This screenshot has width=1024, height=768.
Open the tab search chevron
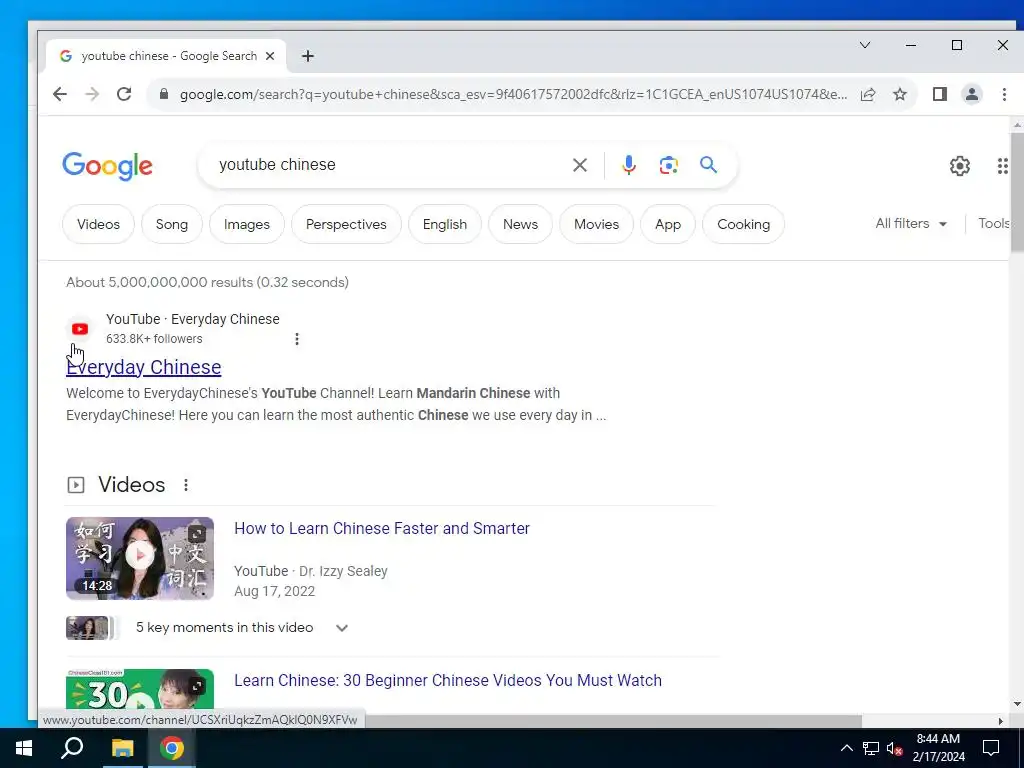[x=865, y=45]
